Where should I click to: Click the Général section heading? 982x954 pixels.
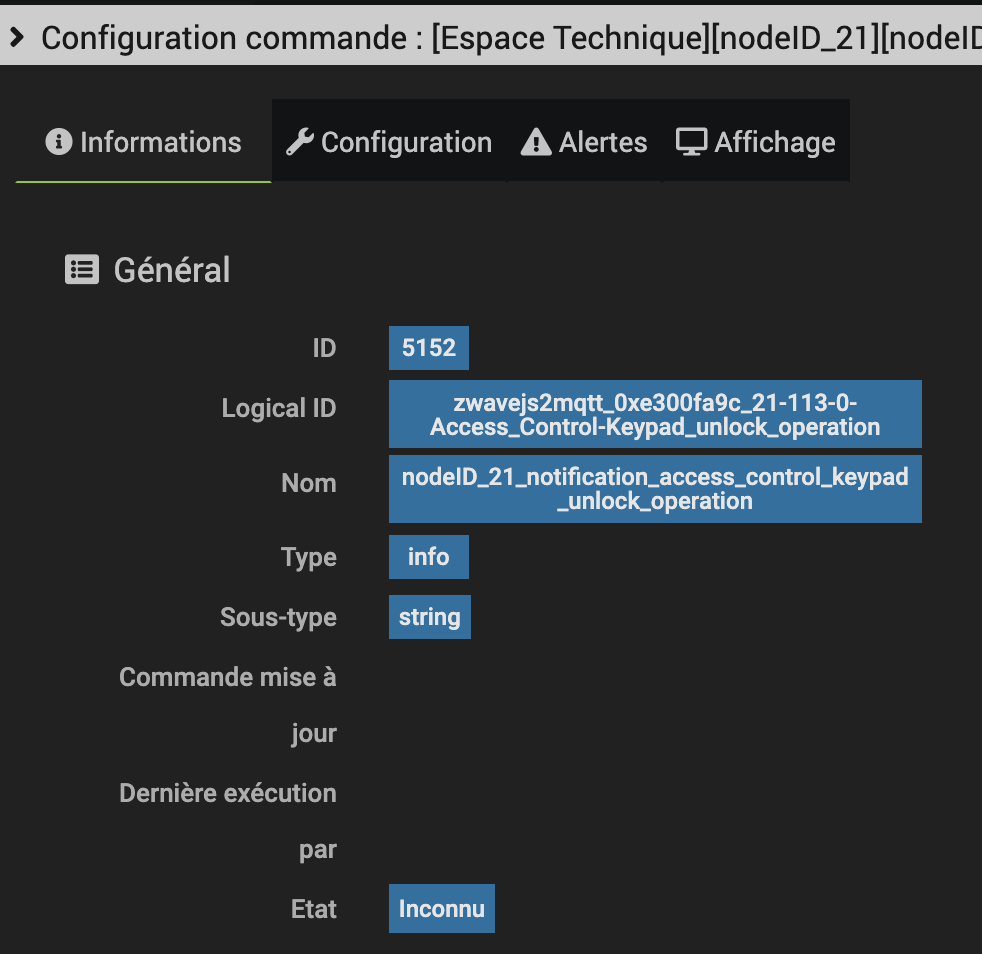pyautogui.click(x=172, y=270)
